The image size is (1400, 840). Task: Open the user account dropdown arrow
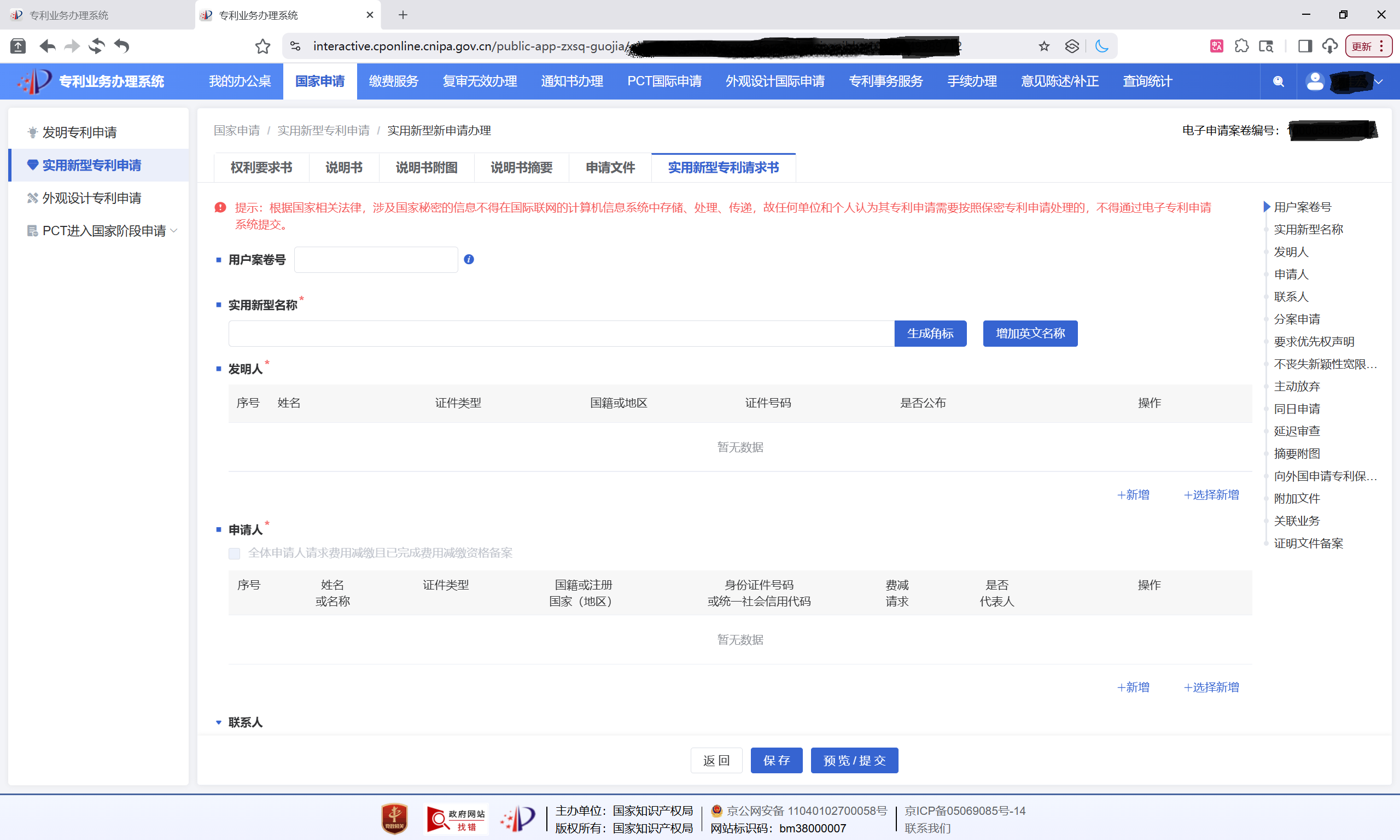pyautogui.click(x=1379, y=81)
